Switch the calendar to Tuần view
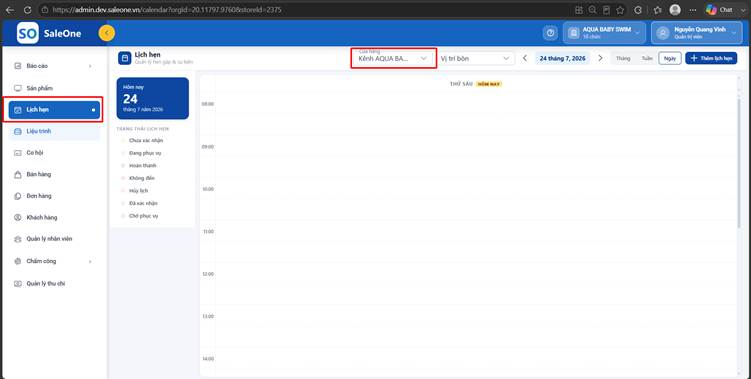The image size is (751, 379). (x=647, y=58)
